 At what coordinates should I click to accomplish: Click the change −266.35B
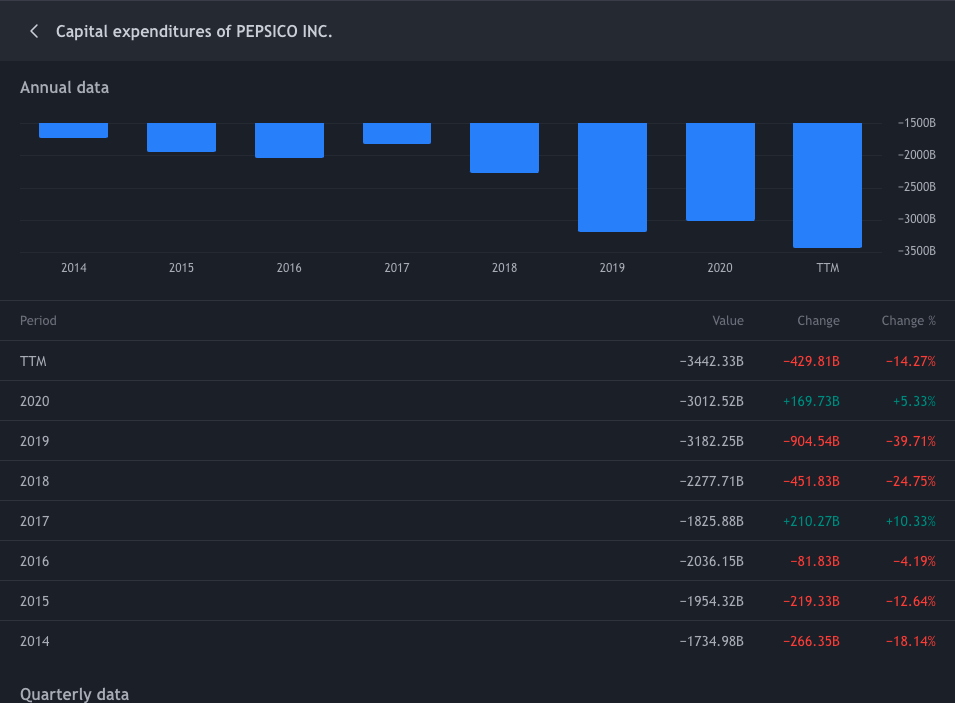point(811,641)
